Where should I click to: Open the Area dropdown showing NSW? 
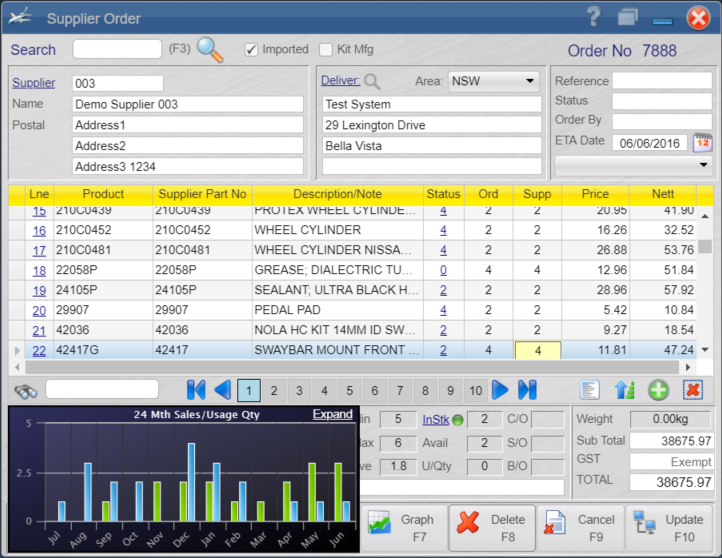click(x=493, y=81)
